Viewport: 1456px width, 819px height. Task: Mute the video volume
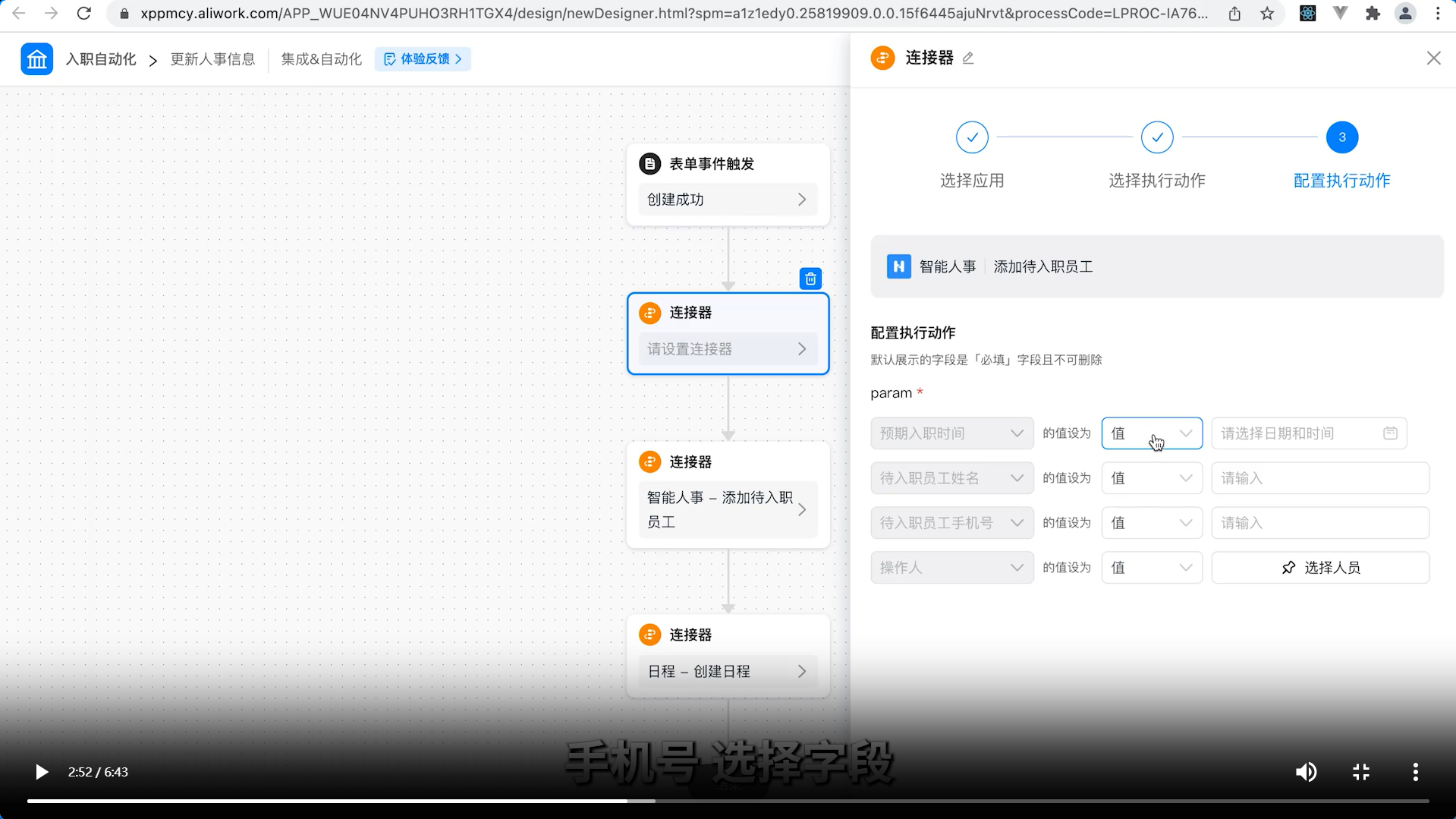pyautogui.click(x=1306, y=772)
